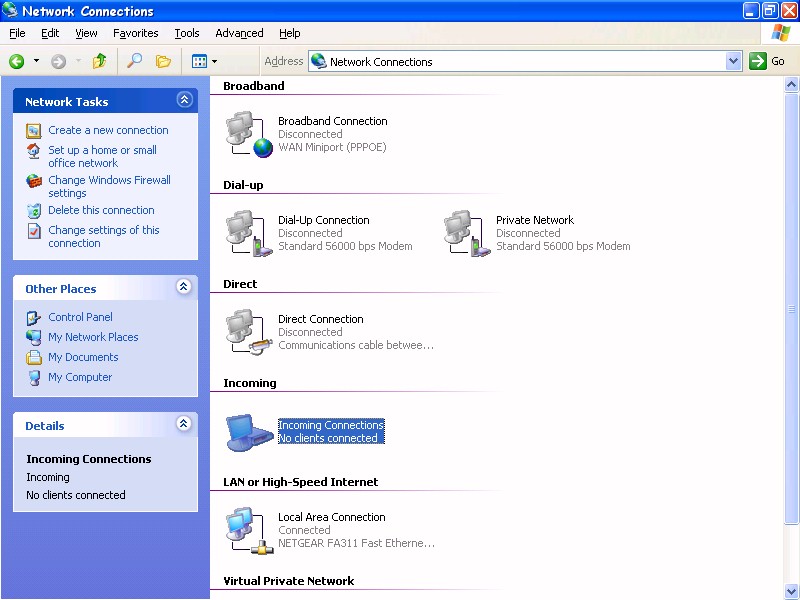The height and width of the screenshot is (600, 800).
Task: Click the Private Network name text
Action: pos(535,220)
